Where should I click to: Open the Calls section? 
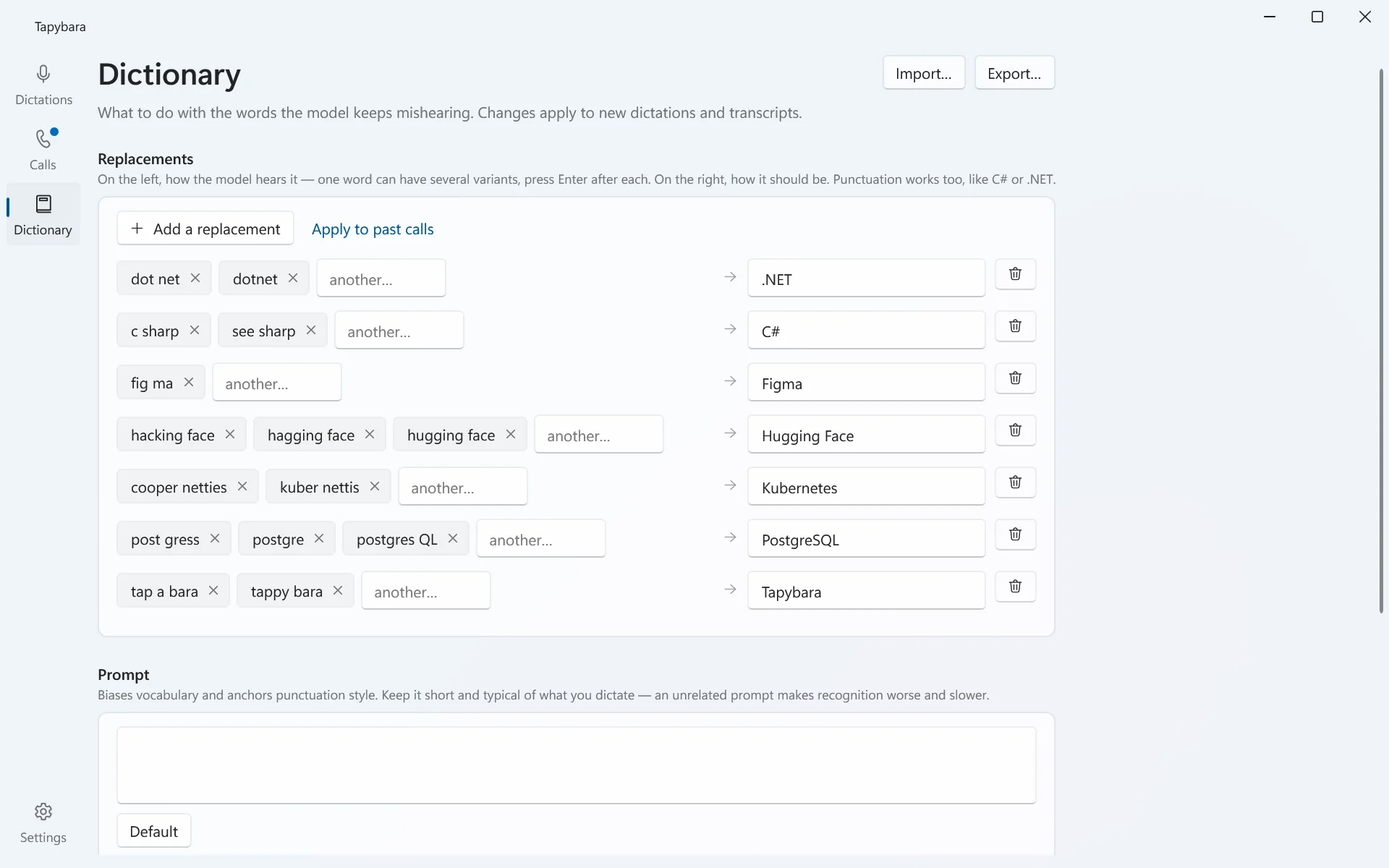(43, 150)
